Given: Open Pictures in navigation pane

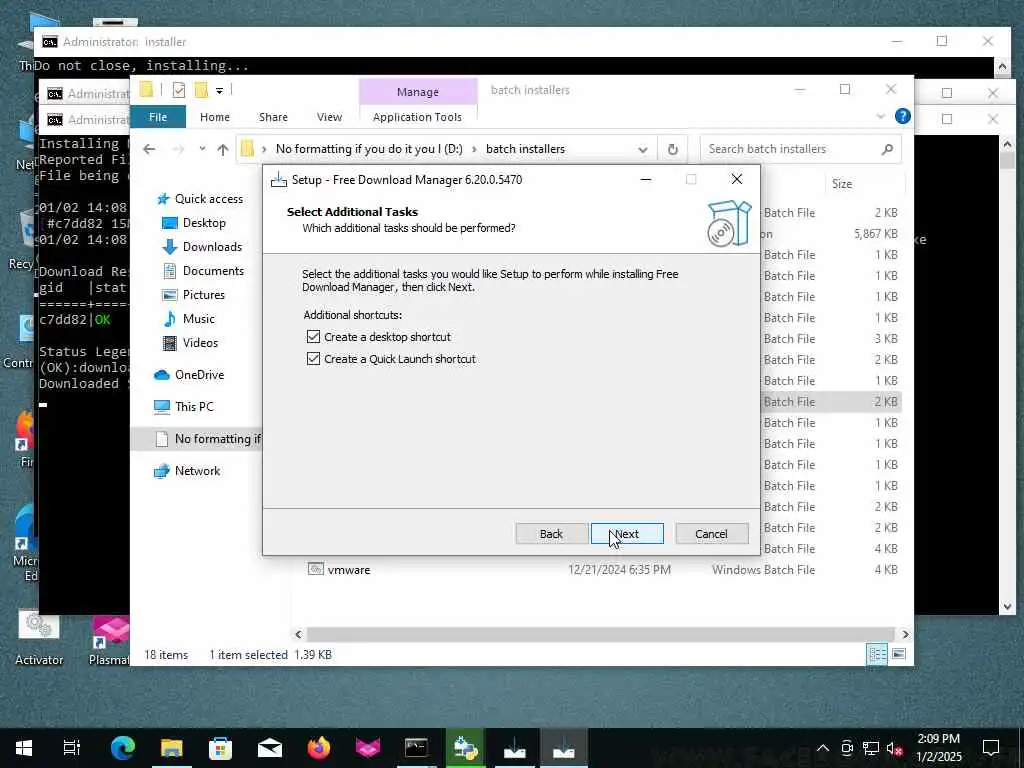Looking at the screenshot, I should 203,295.
